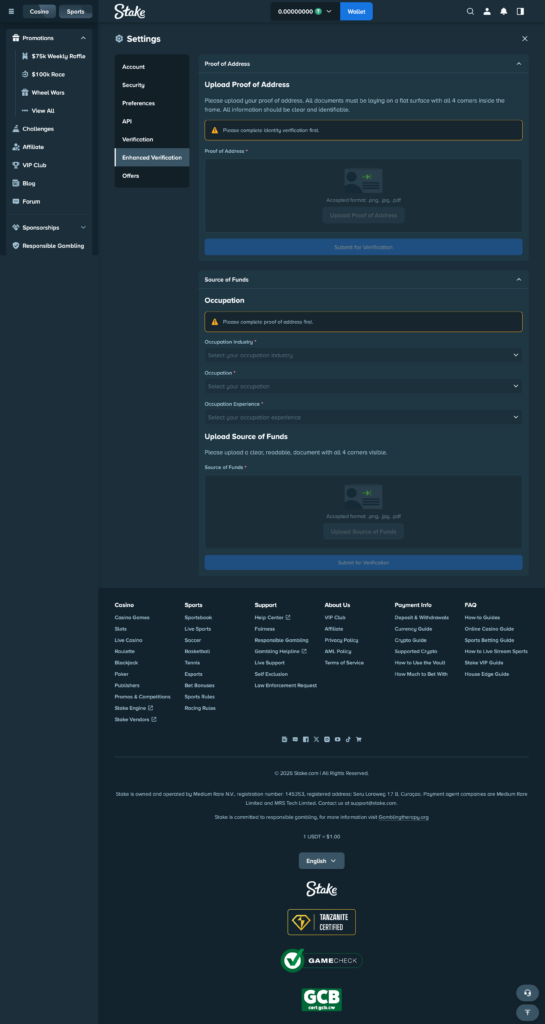Open the Facebook icon in footer
Screen dimensions: 545x1024
click(305, 739)
